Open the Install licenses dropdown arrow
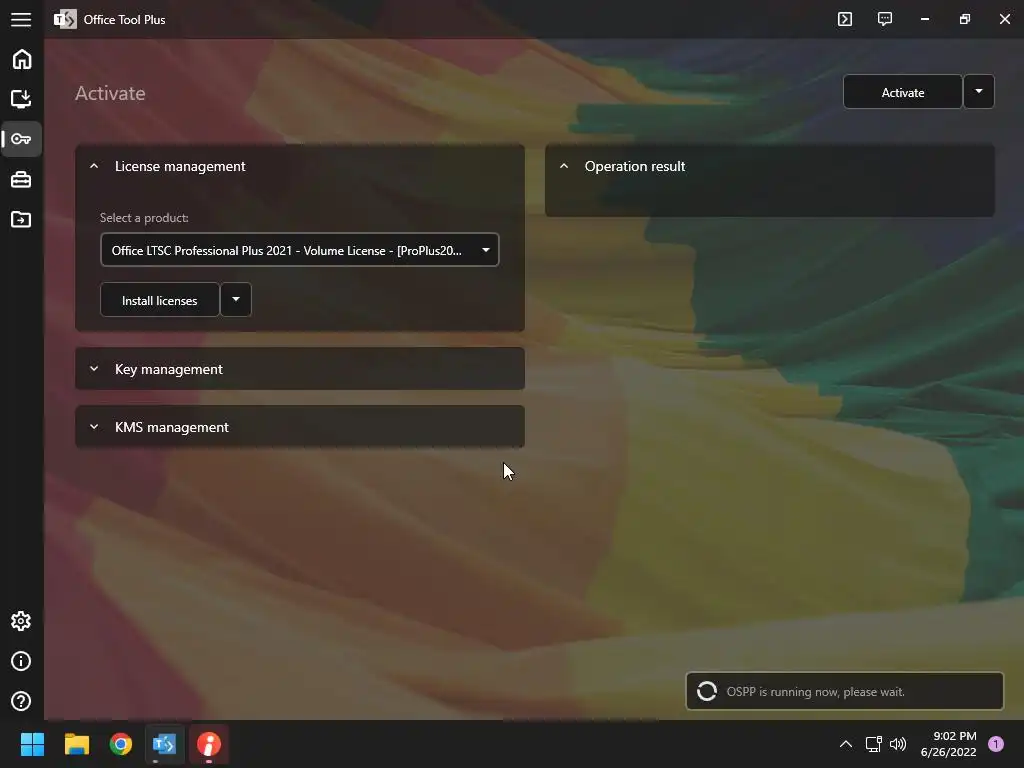This screenshot has width=1024, height=768. click(236, 300)
